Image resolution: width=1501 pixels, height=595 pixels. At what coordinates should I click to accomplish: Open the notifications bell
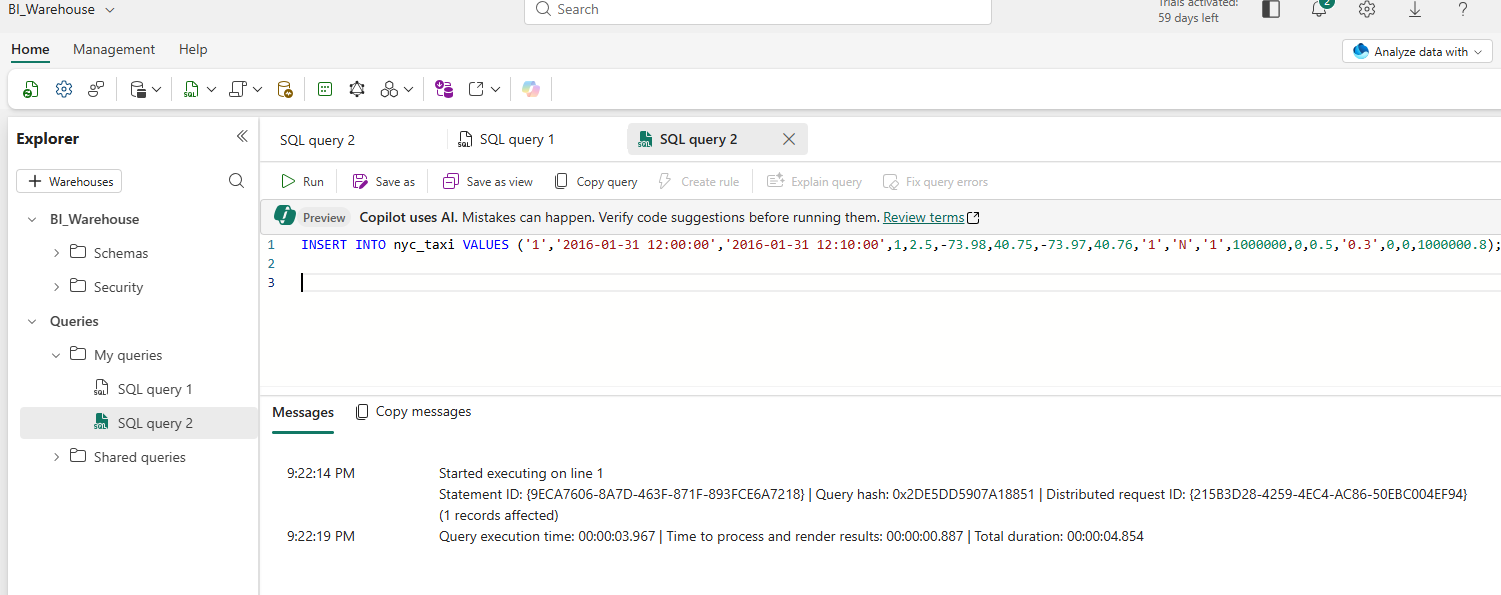(x=1320, y=9)
